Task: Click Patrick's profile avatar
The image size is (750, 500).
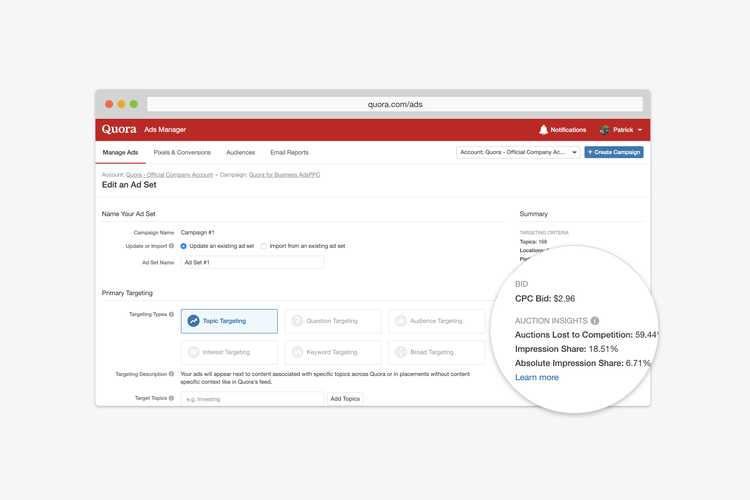Action: coord(605,130)
